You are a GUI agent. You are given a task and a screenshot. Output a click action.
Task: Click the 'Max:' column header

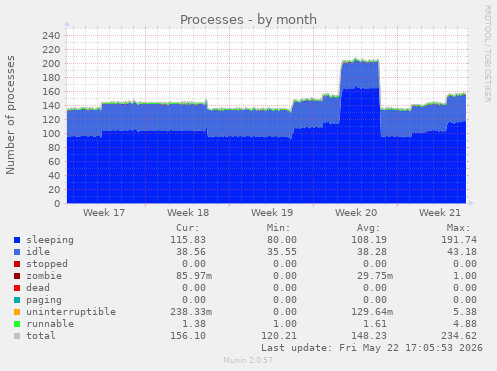pyautogui.click(x=458, y=228)
